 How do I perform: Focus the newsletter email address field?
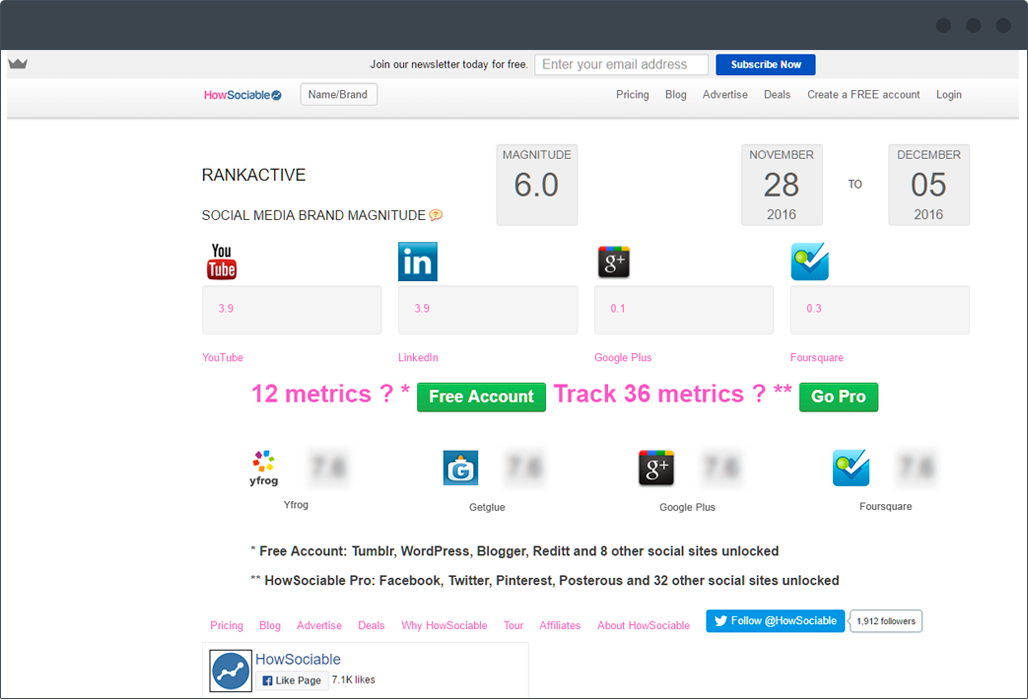(622, 64)
